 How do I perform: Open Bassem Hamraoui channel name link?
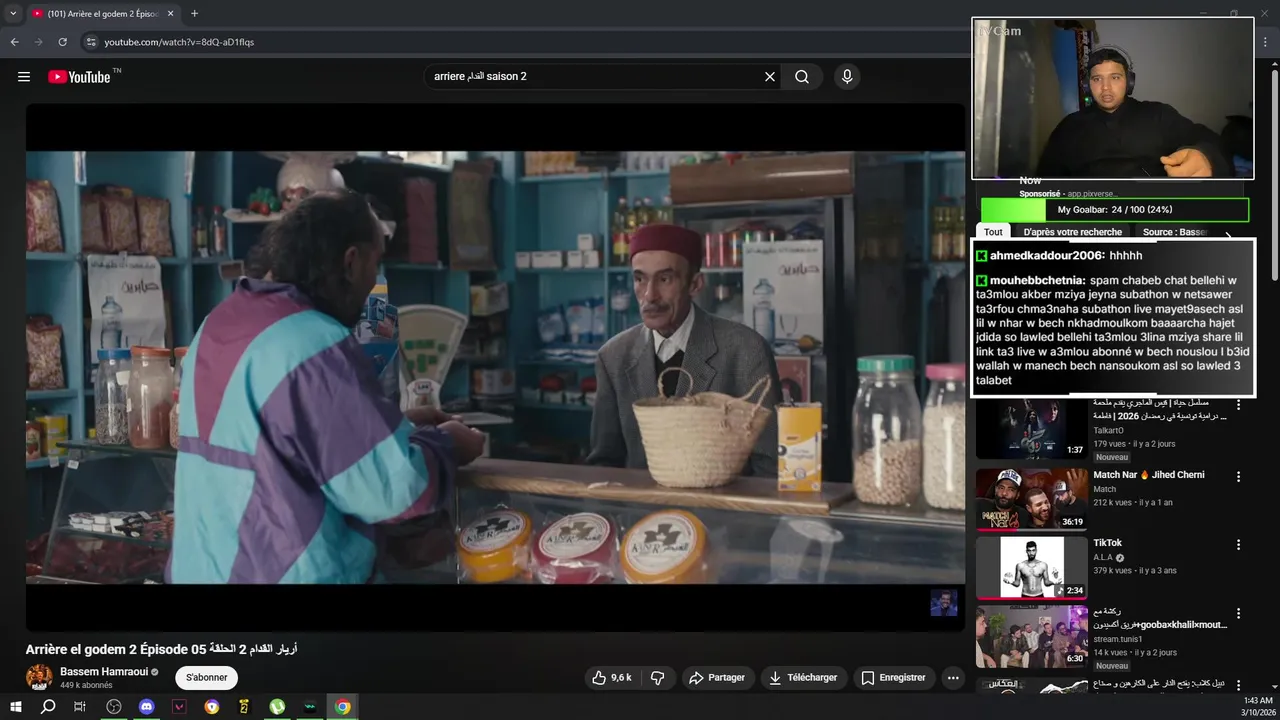103,672
